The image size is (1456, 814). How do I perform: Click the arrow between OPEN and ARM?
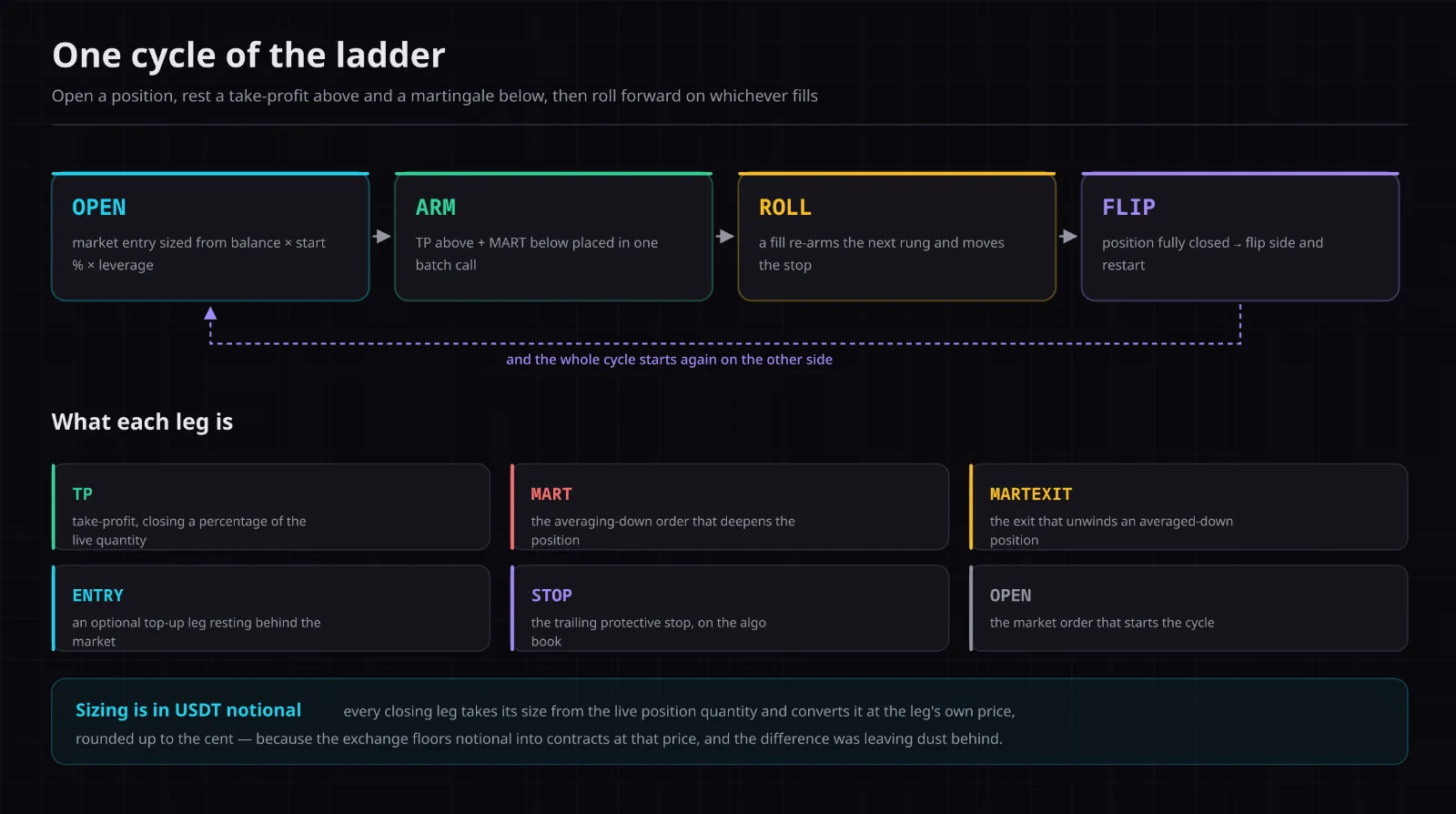pos(382,237)
